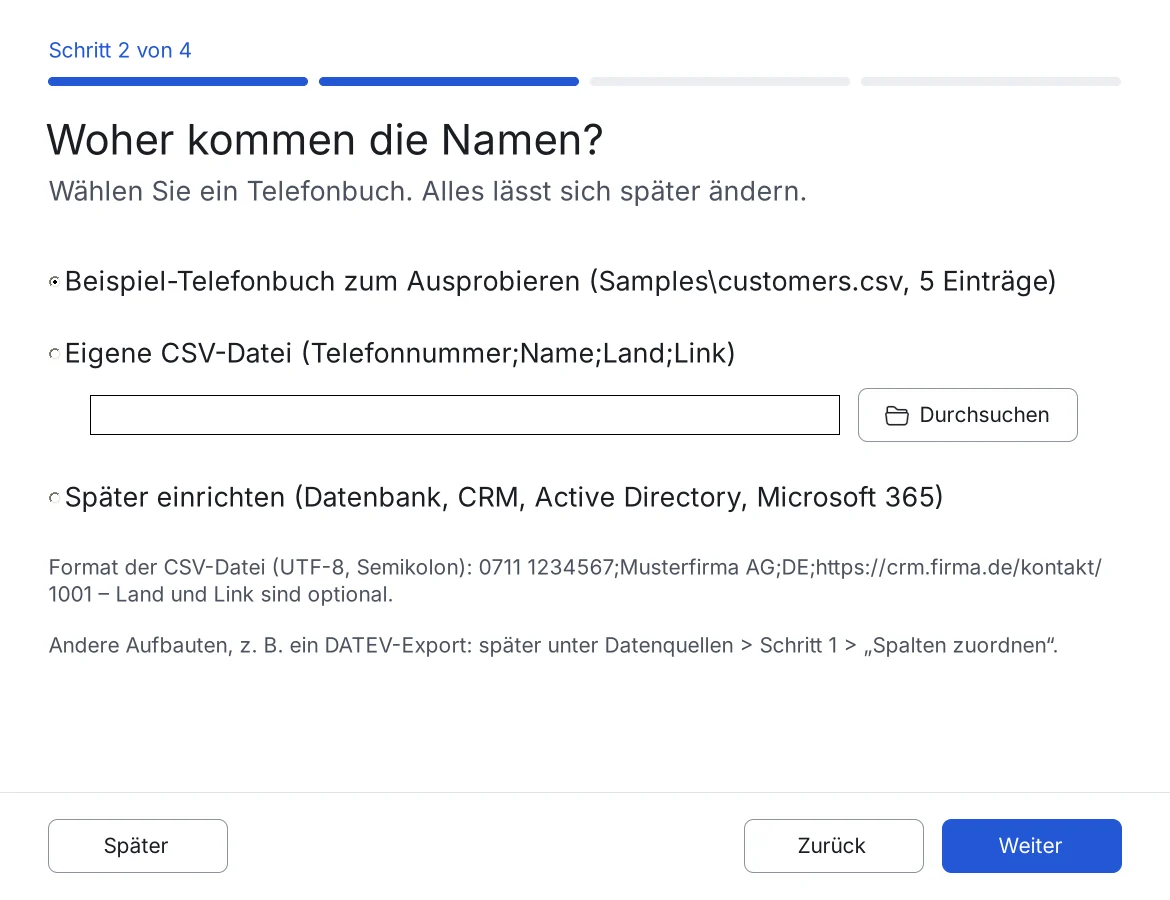Screen dimensions: 1170x900
Task: Click the heading 'Woher kommen die Namen?'
Action: coord(325,140)
